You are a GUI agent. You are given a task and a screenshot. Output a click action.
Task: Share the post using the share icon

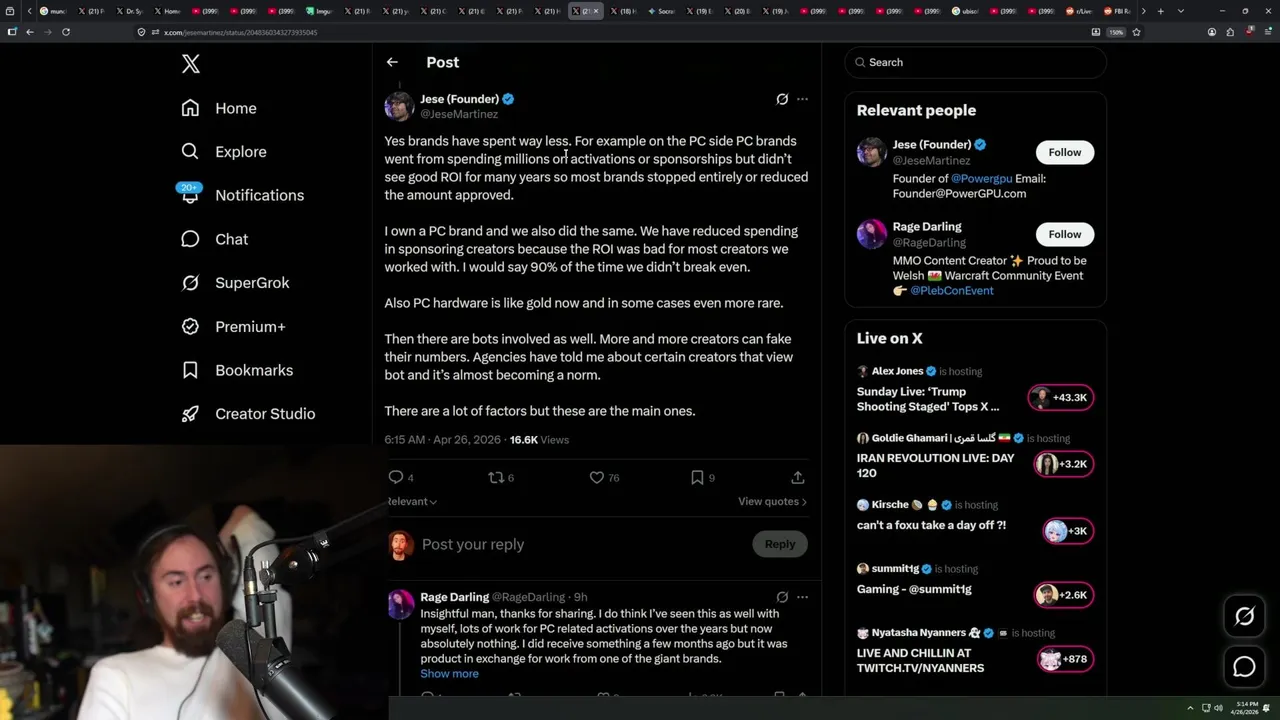tap(797, 478)
